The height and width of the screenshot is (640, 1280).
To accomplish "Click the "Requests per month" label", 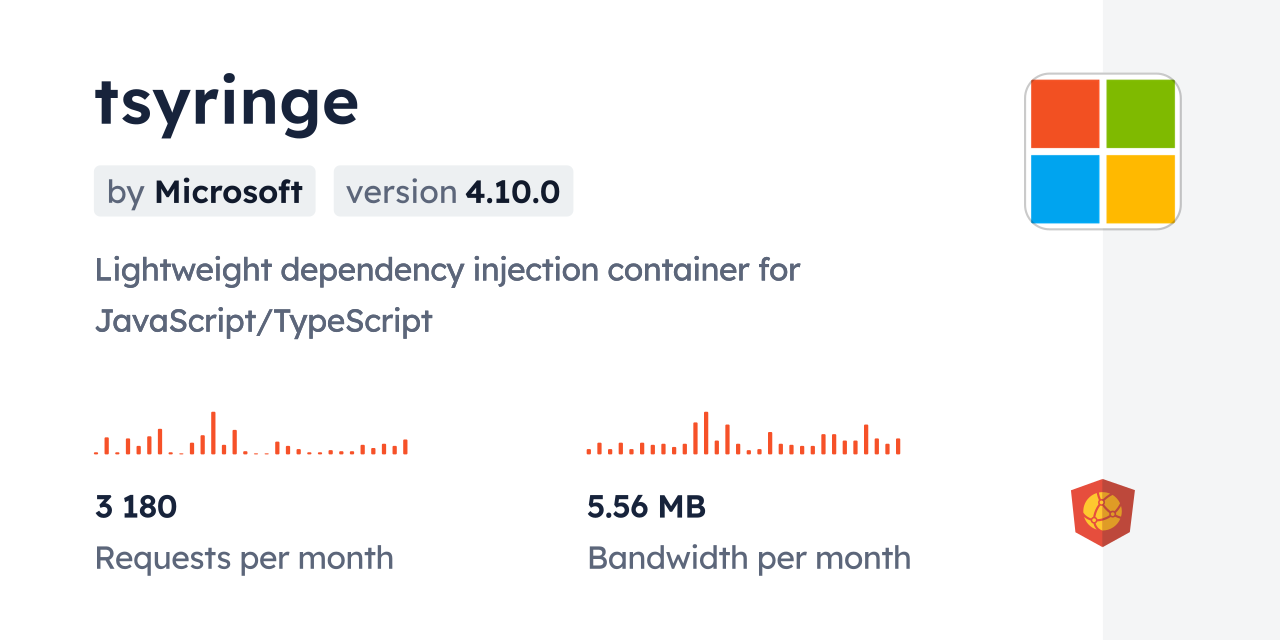I will 244,558.
